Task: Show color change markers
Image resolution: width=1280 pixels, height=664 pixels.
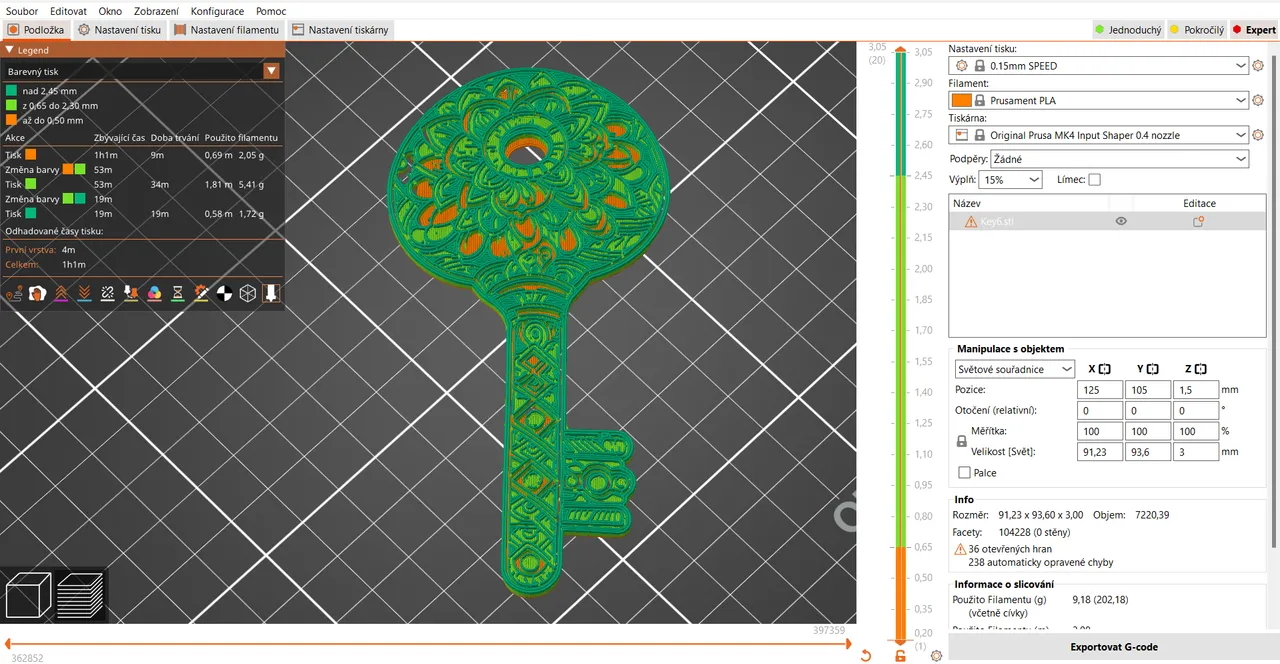Action: point(154,293)
